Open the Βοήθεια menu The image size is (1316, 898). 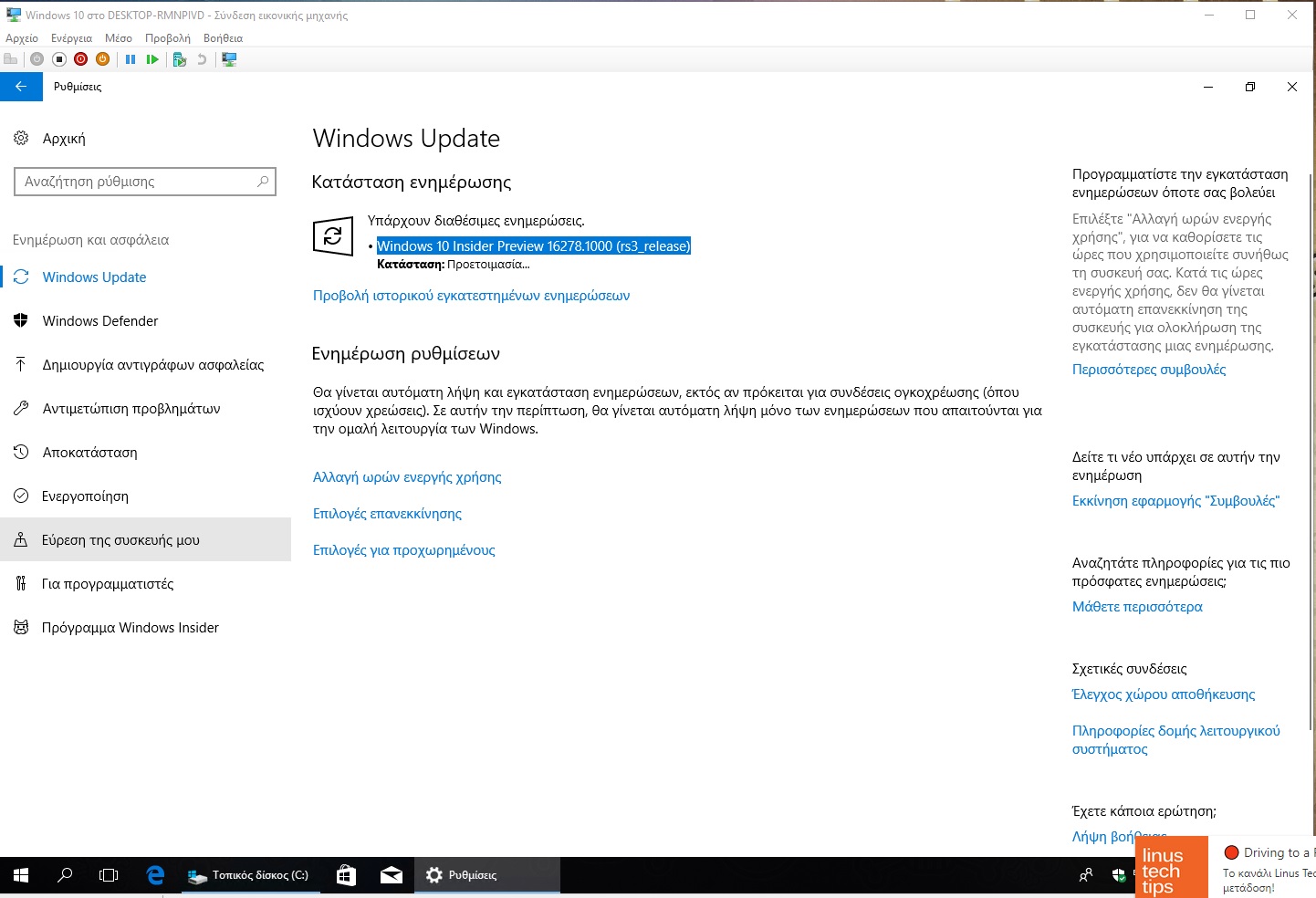coord(223,38)
